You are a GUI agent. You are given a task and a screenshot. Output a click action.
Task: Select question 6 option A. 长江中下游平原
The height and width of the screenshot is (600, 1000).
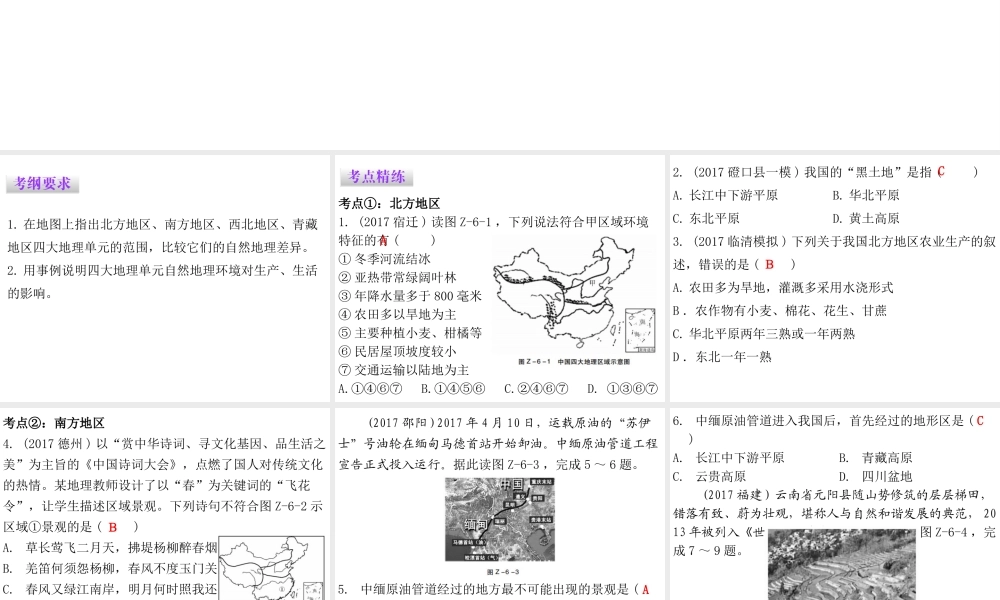728,458
